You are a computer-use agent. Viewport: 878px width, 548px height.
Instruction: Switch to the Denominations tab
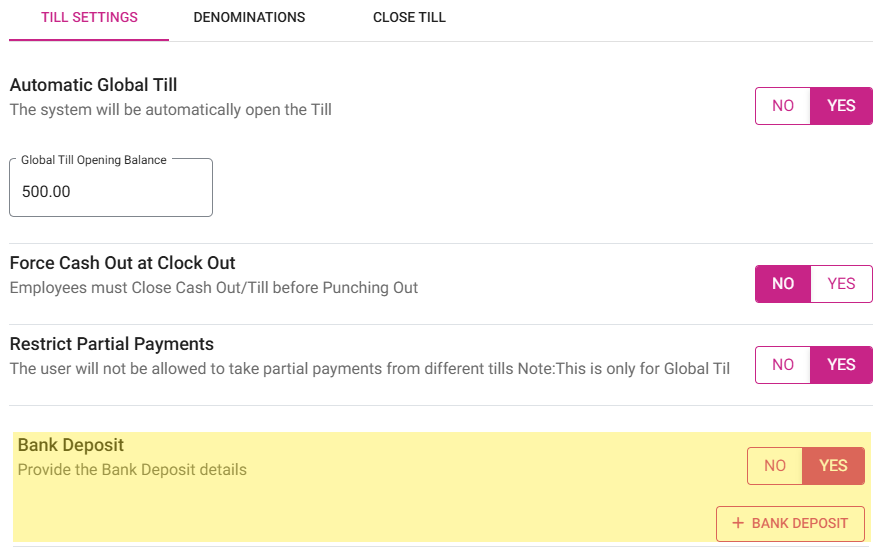tap(249, 18)
